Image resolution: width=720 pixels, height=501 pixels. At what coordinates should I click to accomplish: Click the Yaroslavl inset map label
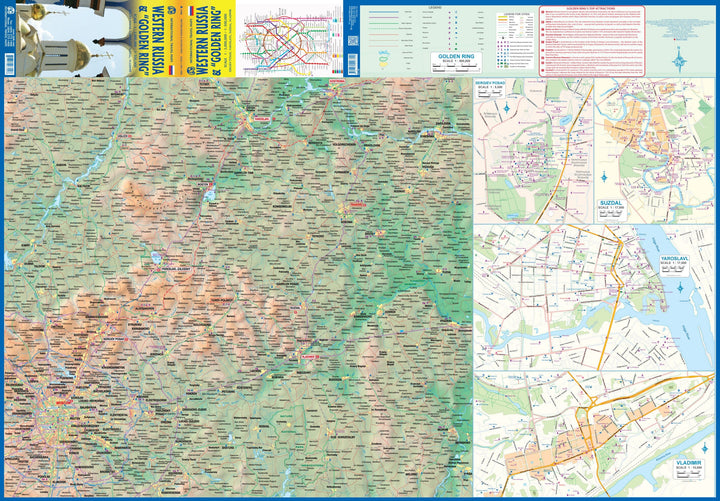point(674,259)
